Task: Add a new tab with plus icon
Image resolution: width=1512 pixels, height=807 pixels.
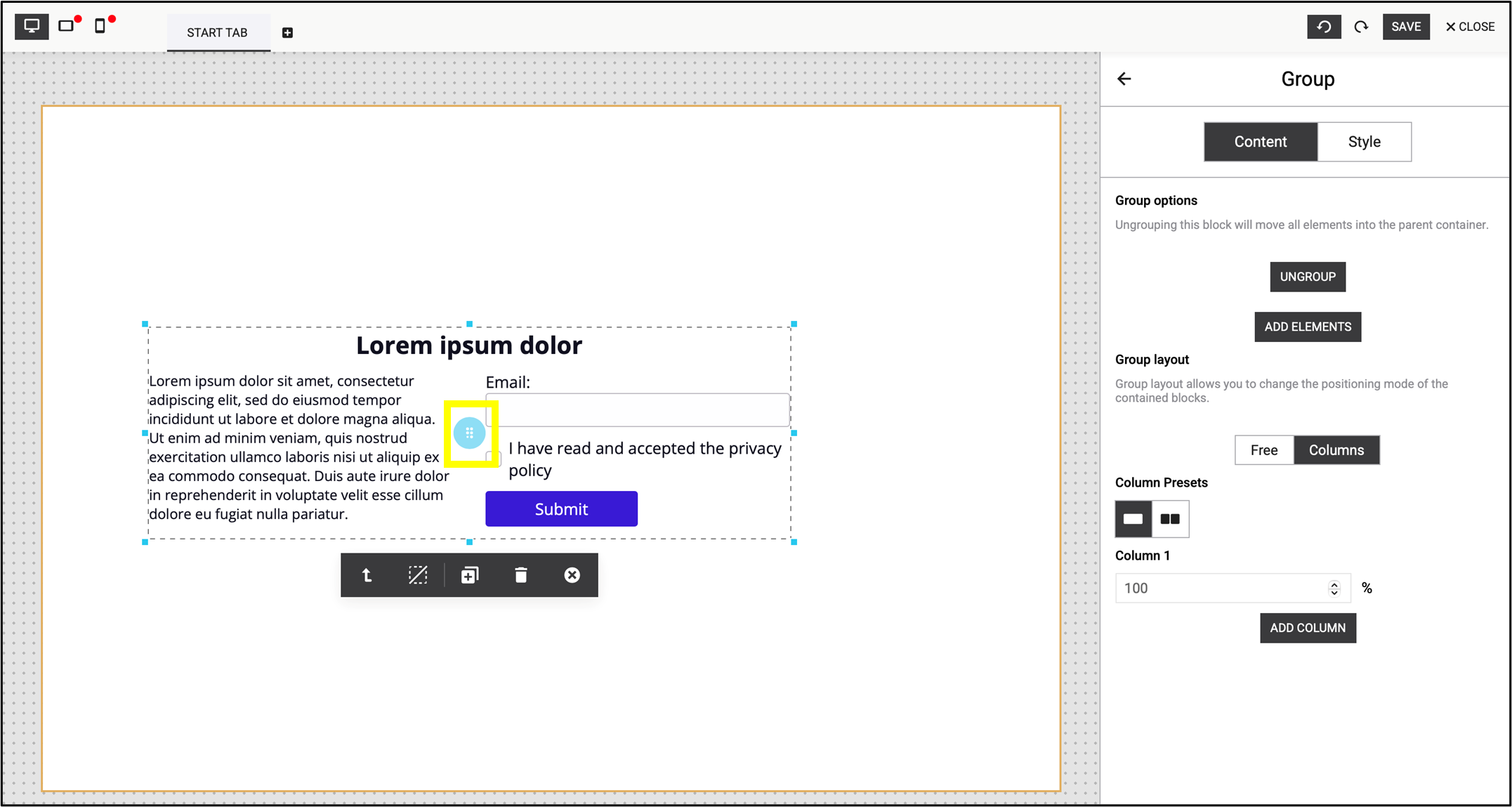Action: (287, 33)
